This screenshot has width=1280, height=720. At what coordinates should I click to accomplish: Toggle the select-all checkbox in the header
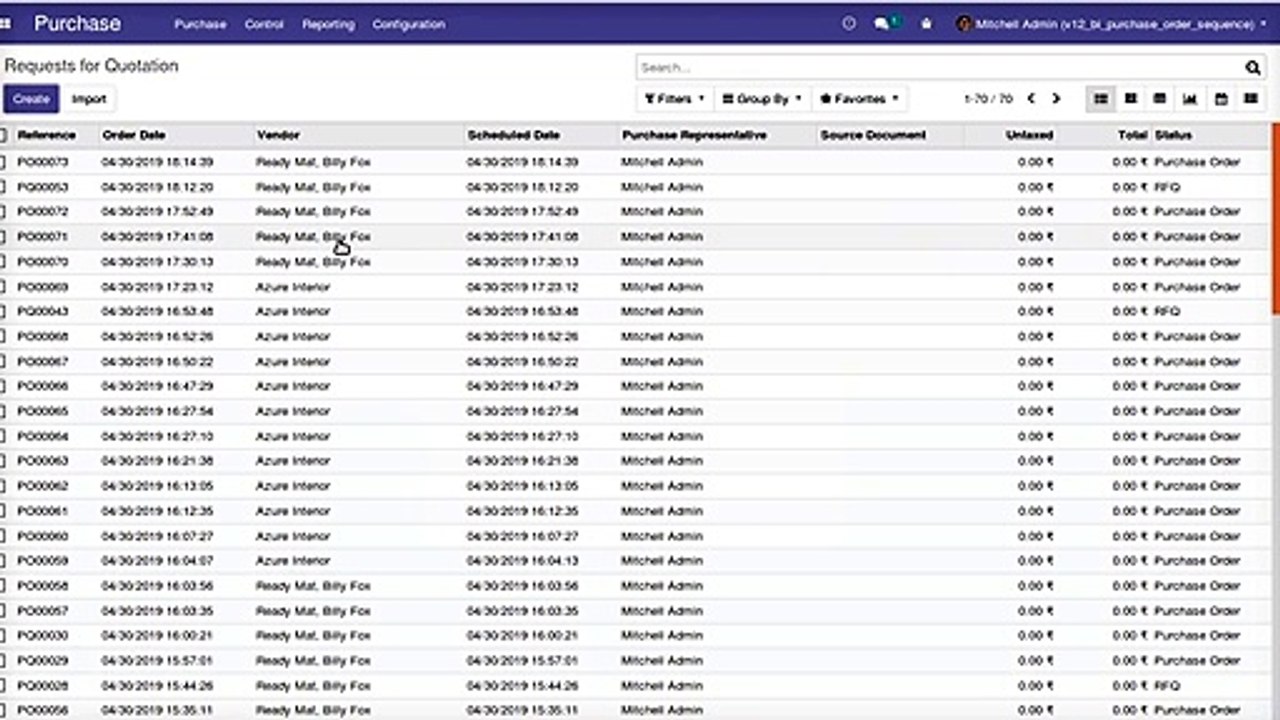point(3,135)
